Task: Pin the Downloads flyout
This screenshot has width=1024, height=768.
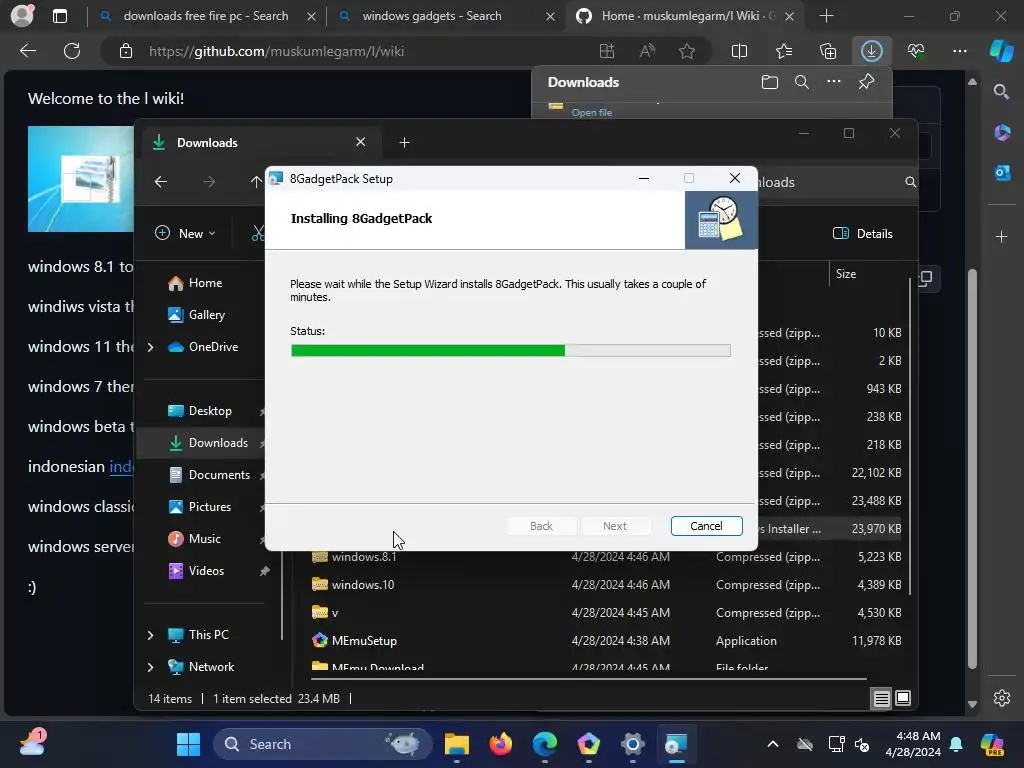Action: (866, 82)
